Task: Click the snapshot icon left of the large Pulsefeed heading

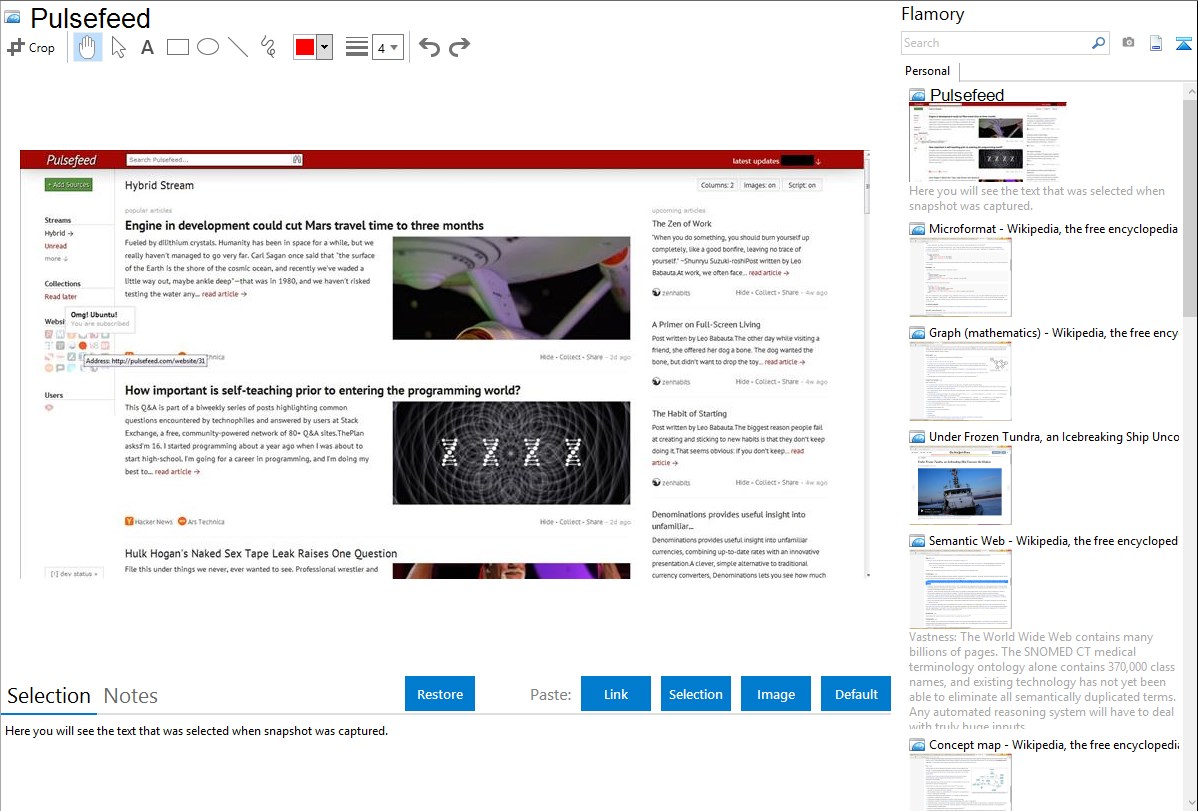Action: [12, 17]
